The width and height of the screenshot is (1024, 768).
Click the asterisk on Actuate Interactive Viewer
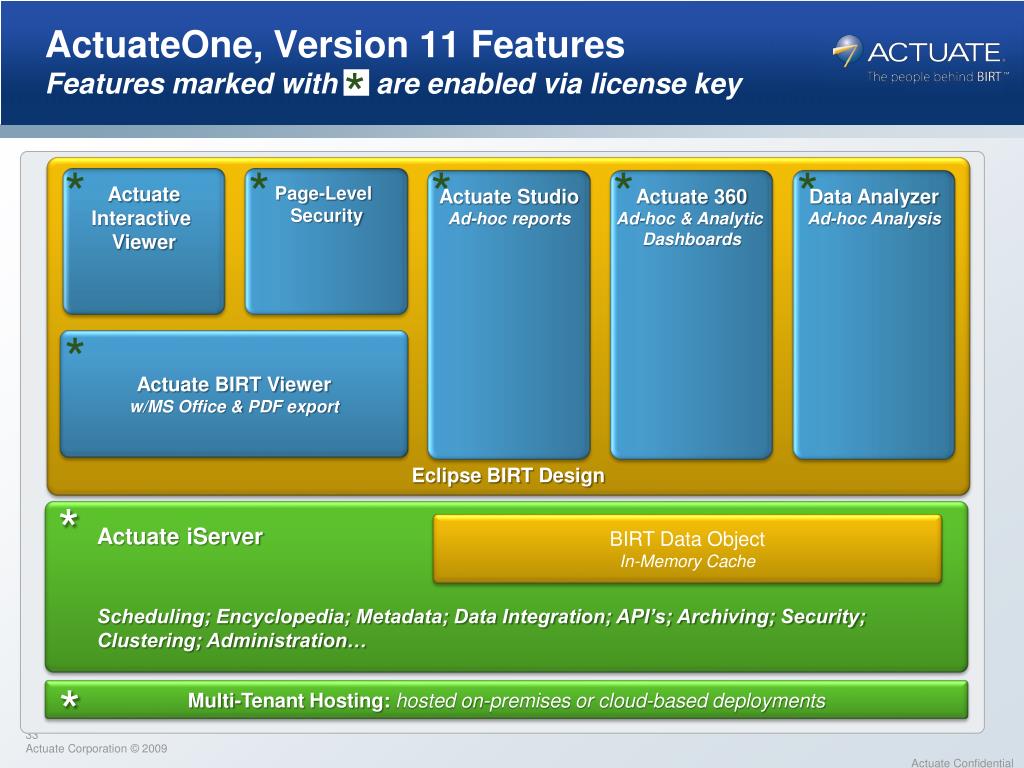pyautogui.click(x=75, y=182)
